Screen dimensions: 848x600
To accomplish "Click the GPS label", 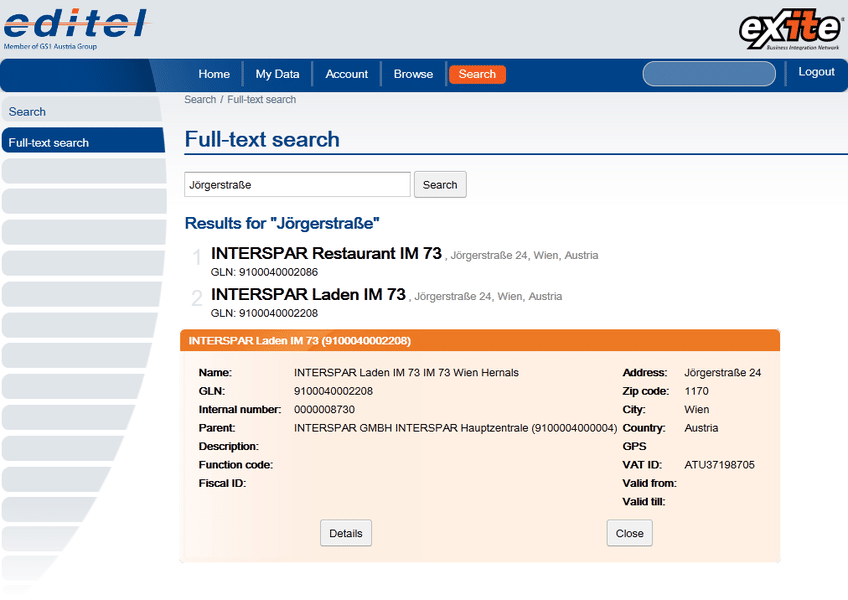I will coord(634,446).
